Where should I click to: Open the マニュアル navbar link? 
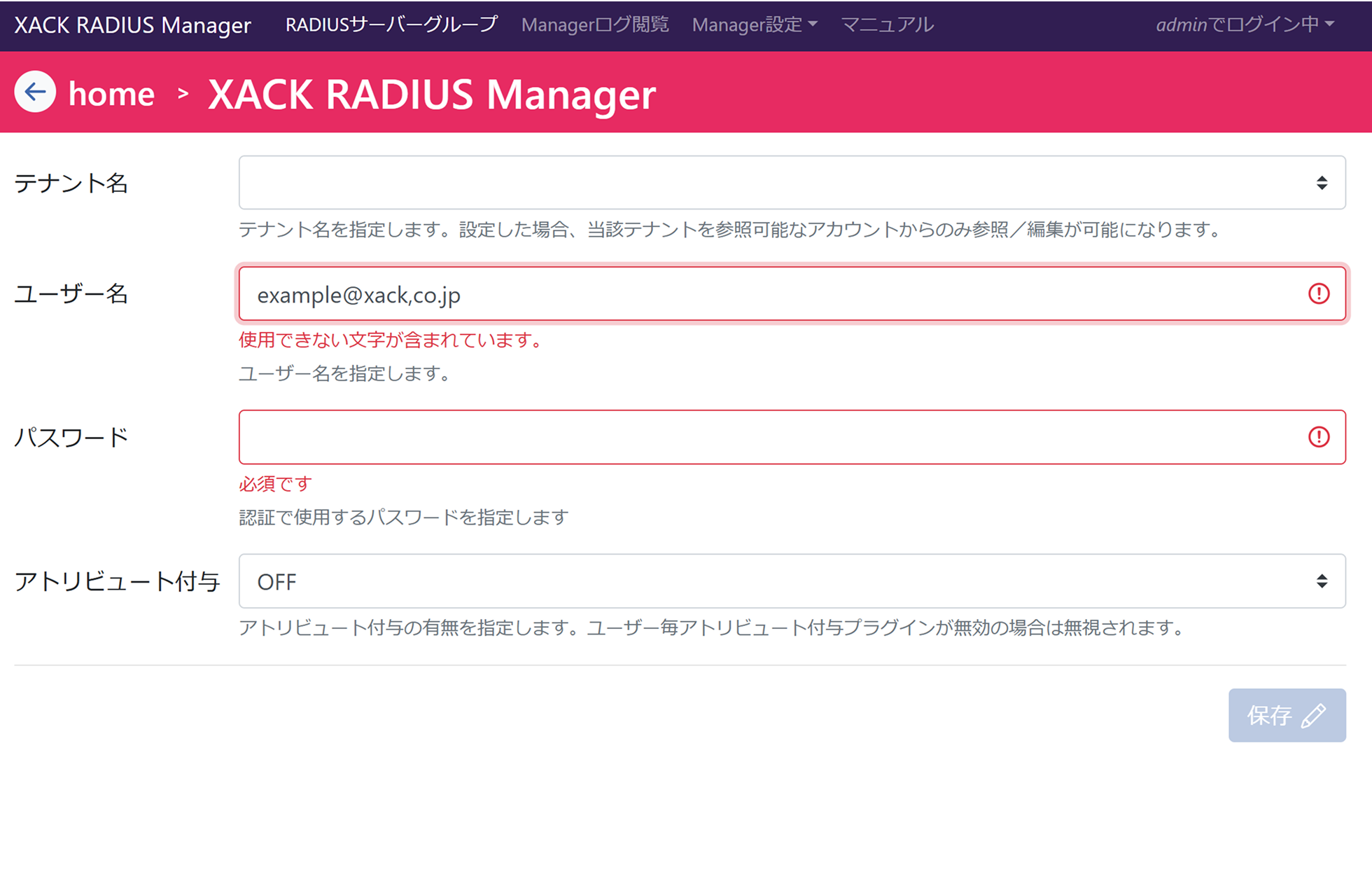click(888, 25)
